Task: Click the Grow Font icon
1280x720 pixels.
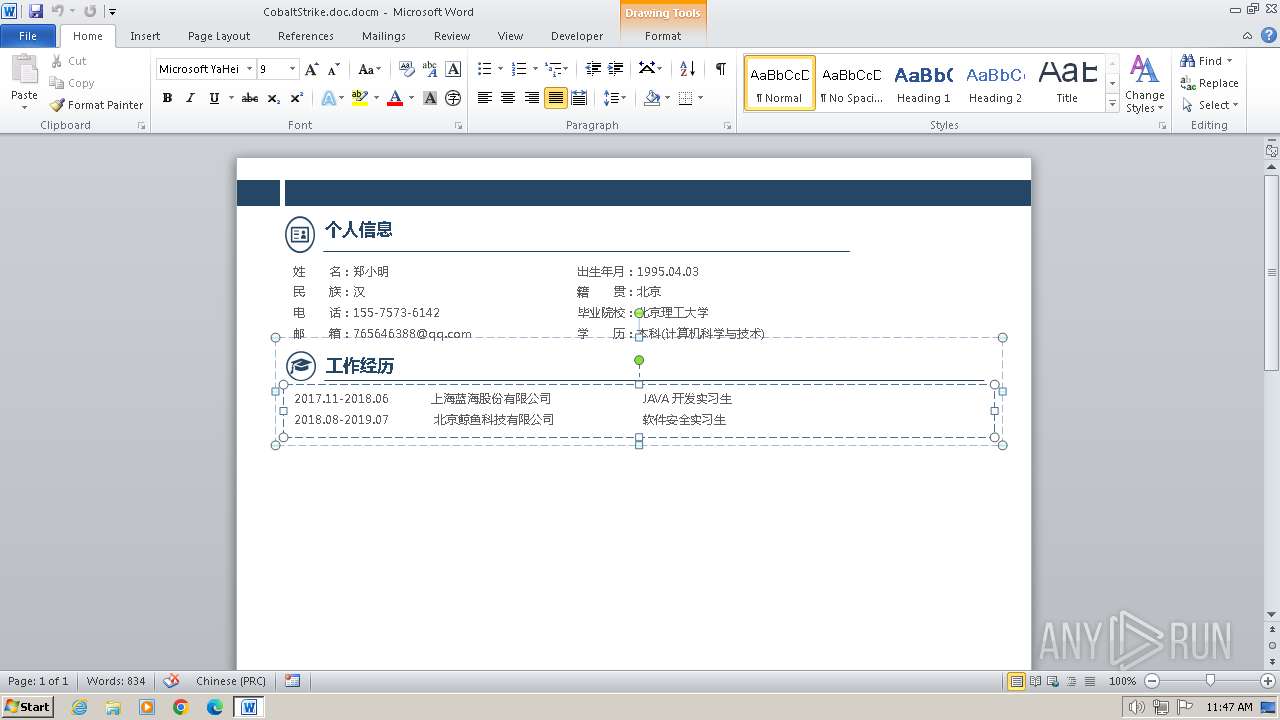Action: pos(312,69)
